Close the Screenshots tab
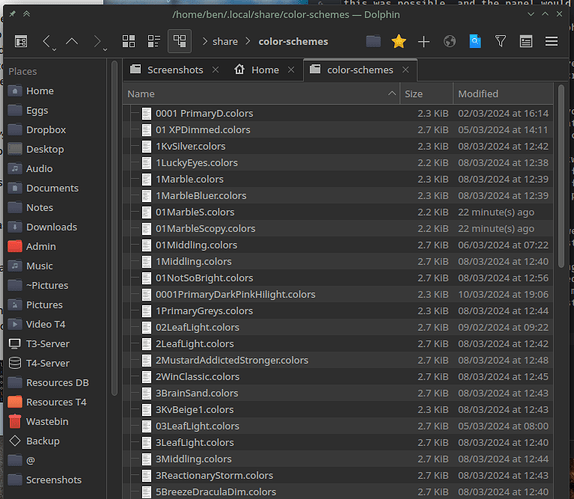Viewport: 574px width, 499px height. pos(216,70)
